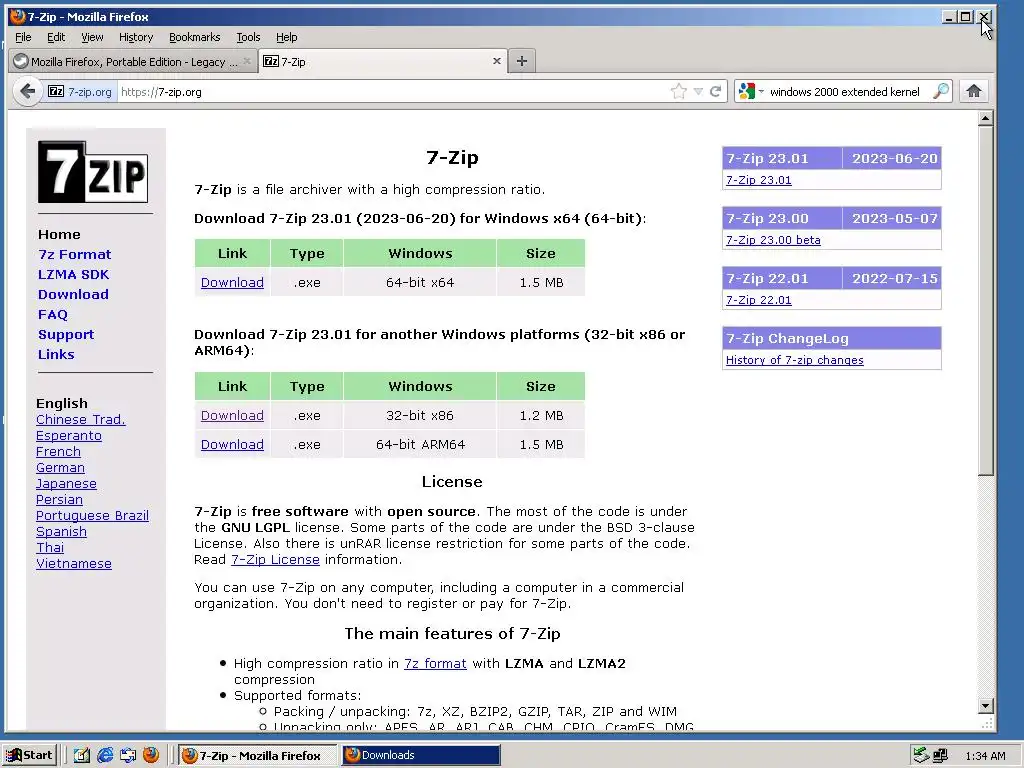Screen dimensions: 1024x768
Task: Open the Support sidebar link
Action: pos(66,335)
